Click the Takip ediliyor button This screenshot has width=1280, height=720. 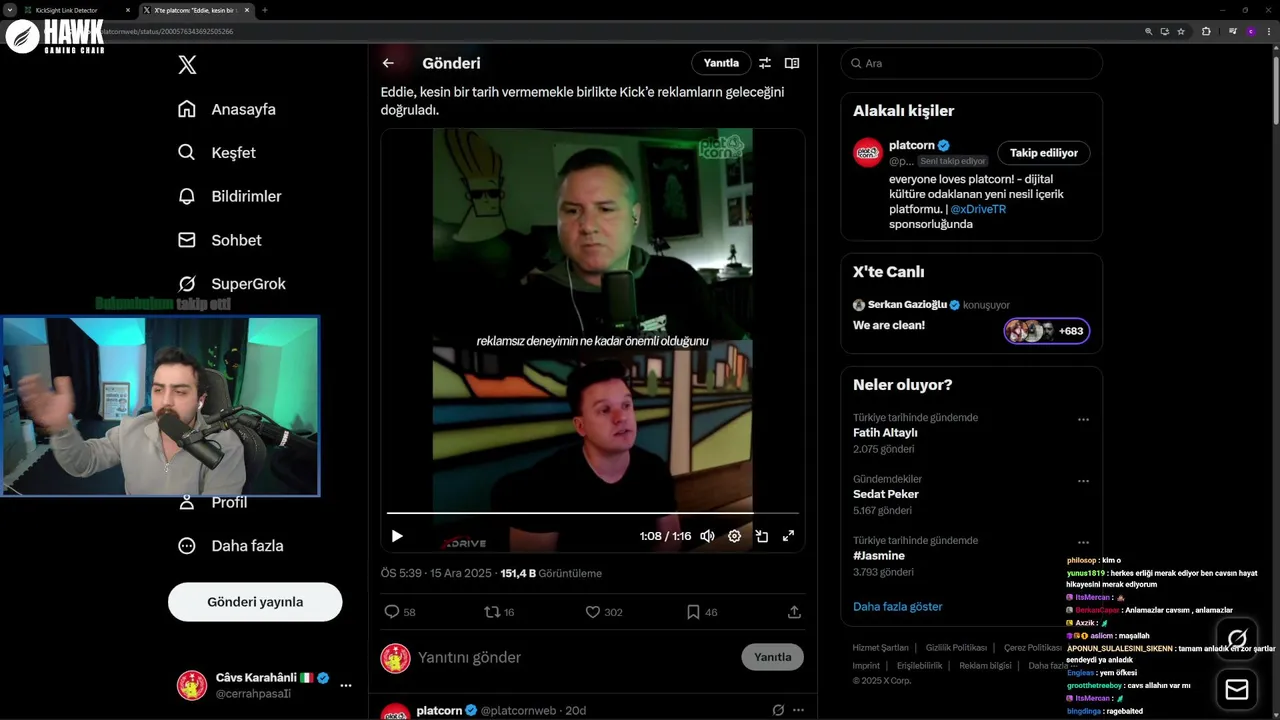[x=1043, y=153]
